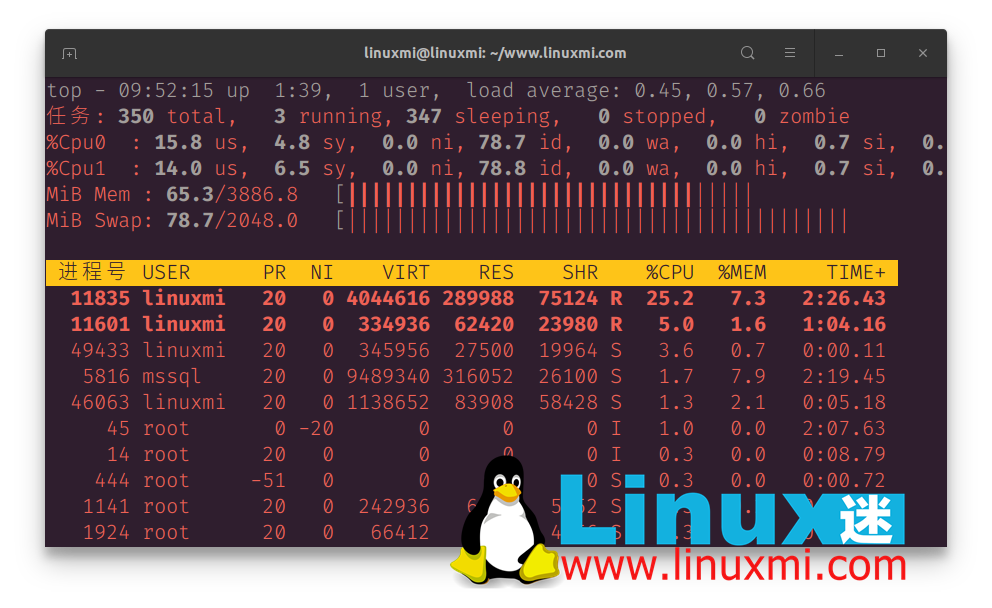
Task: Click the MiB Swap usage bar
Action: (592, 221)
